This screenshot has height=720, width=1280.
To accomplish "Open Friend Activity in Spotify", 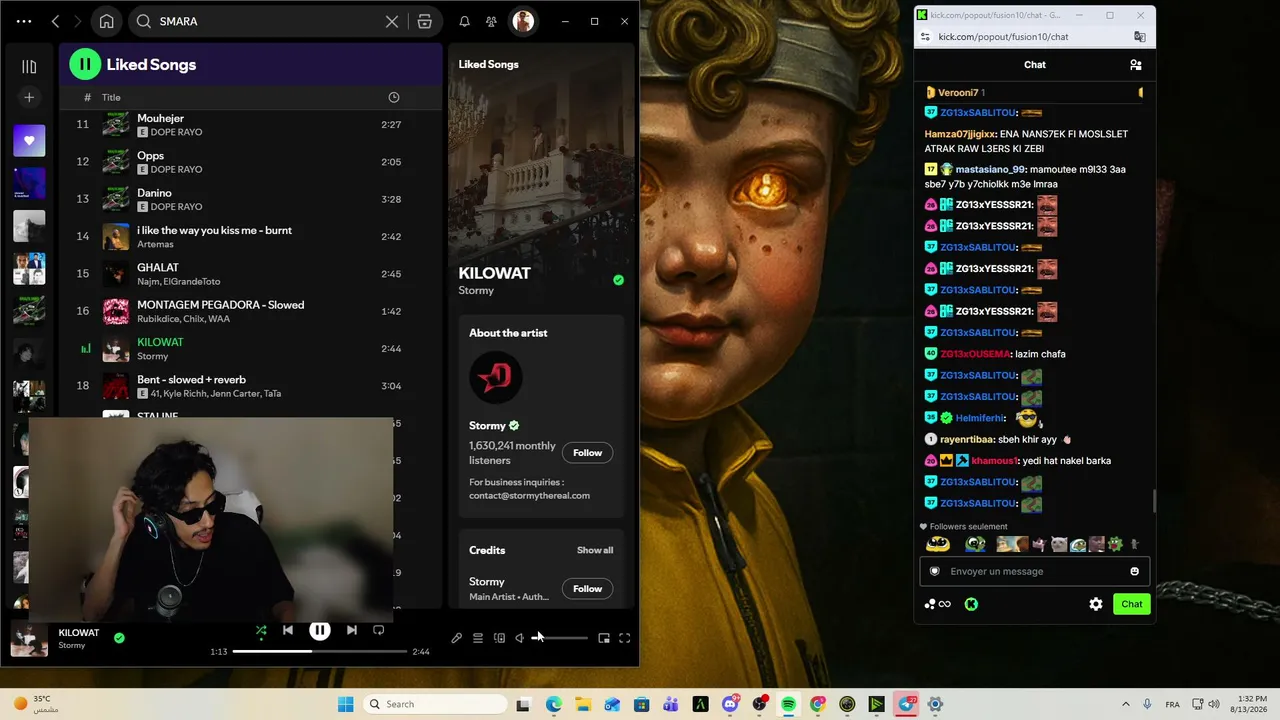I will (491, 21).
